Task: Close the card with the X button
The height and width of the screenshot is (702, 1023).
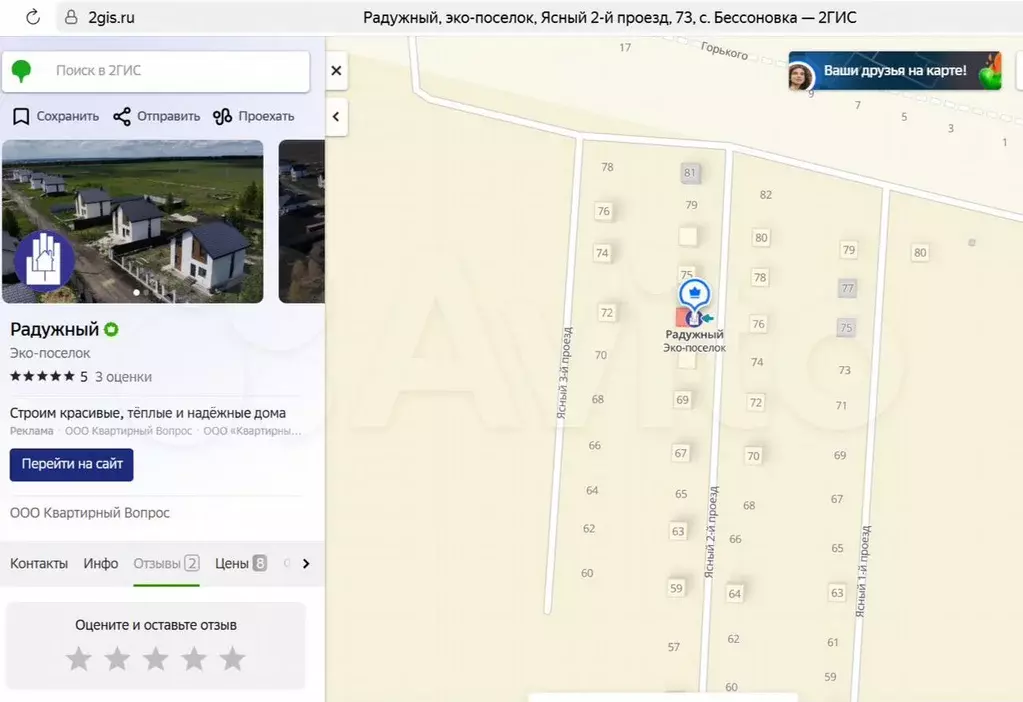Action: pos(336,70)
